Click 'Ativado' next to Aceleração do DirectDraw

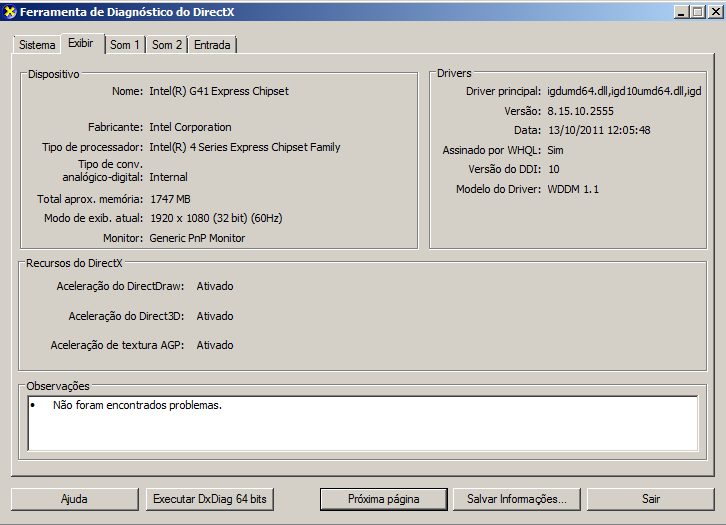pyautogui.click(x=215, y=286)
